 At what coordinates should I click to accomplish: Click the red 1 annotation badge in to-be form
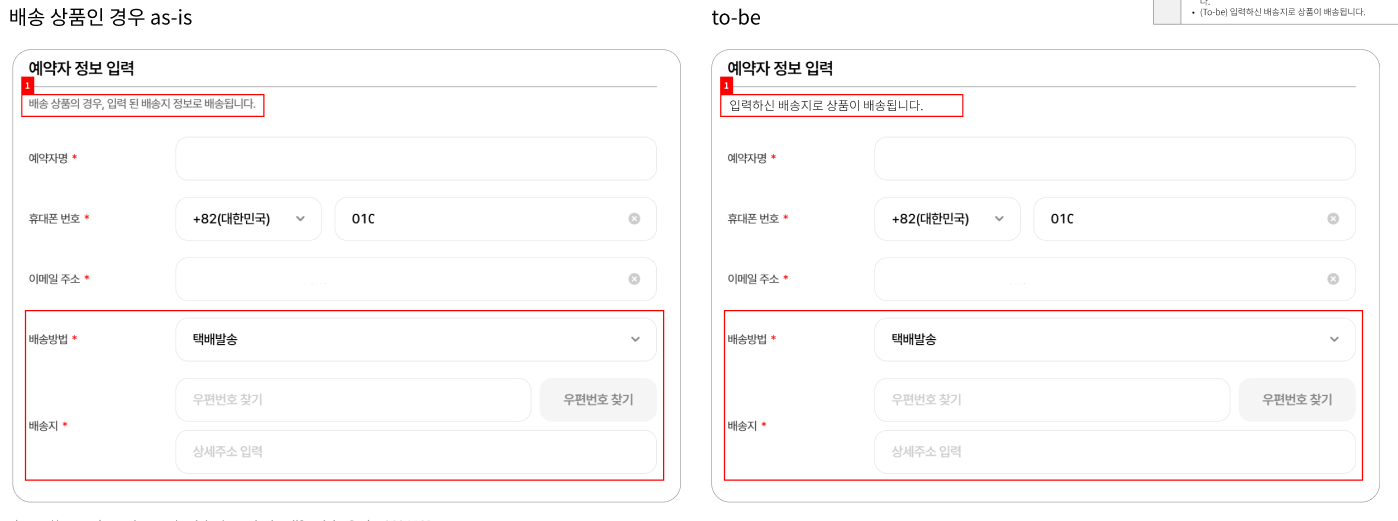coord(726,87)
